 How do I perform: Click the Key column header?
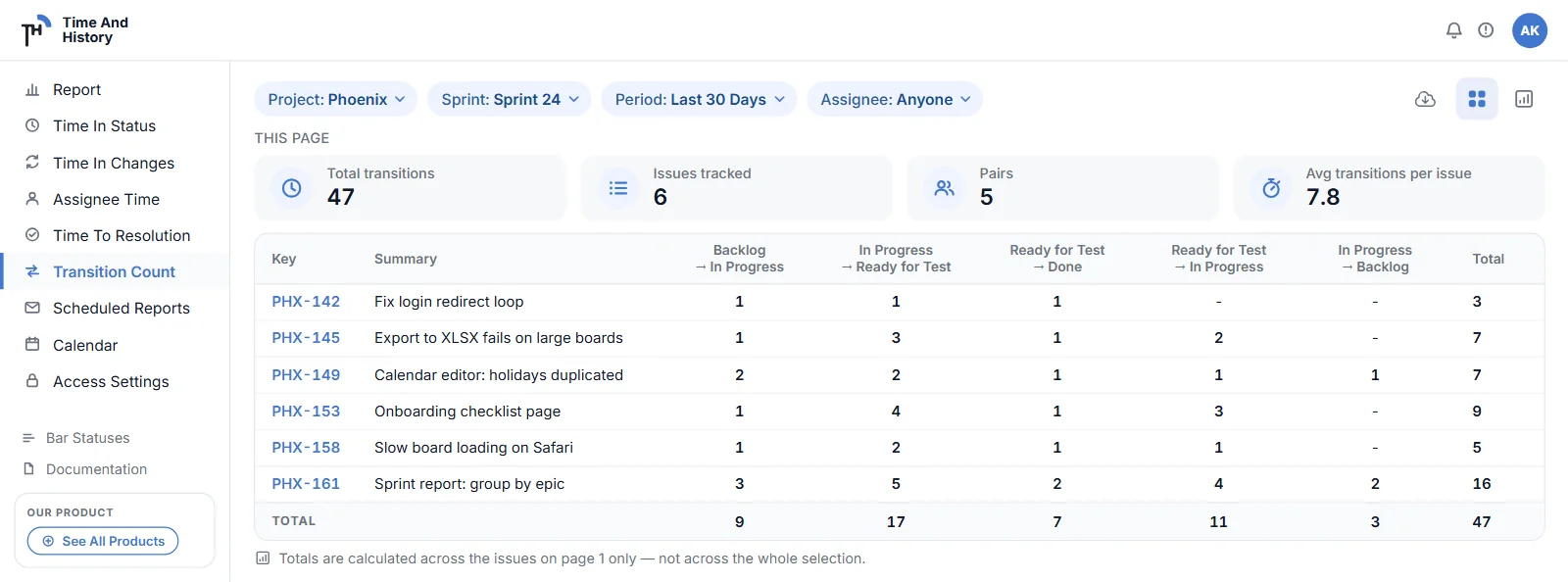284,259
